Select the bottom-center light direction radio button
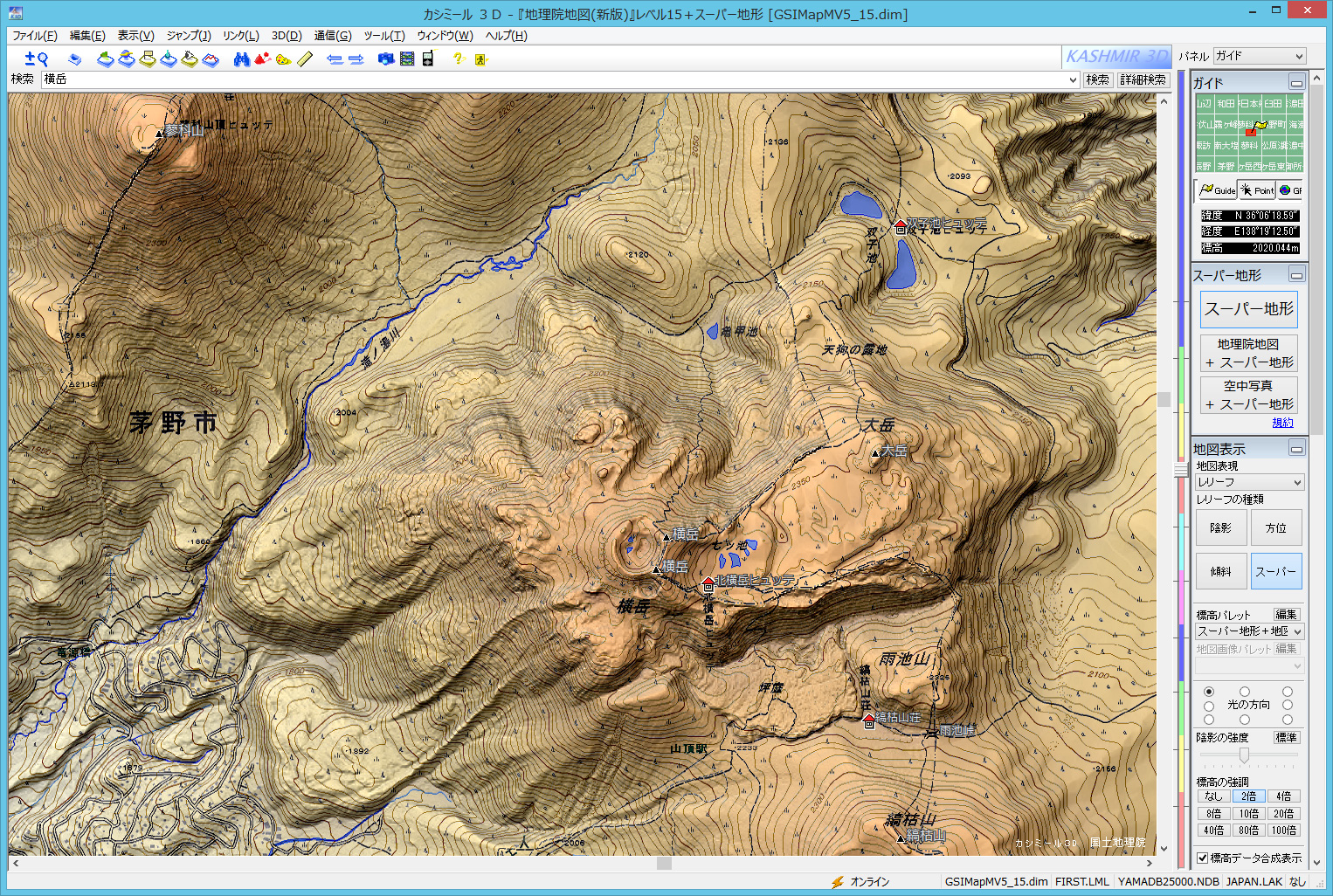Viewport: 1333px width, 896px height. click(x=1245, y=720)
